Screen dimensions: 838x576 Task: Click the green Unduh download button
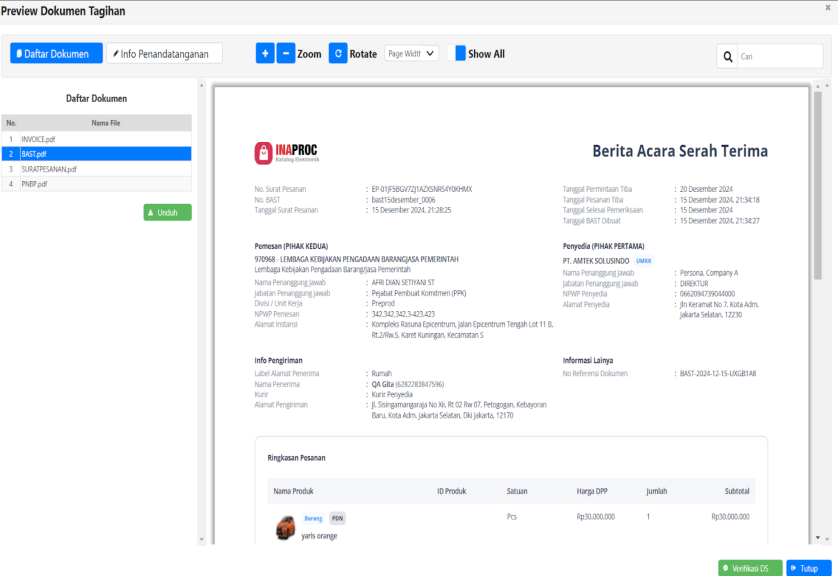(167, 212)
